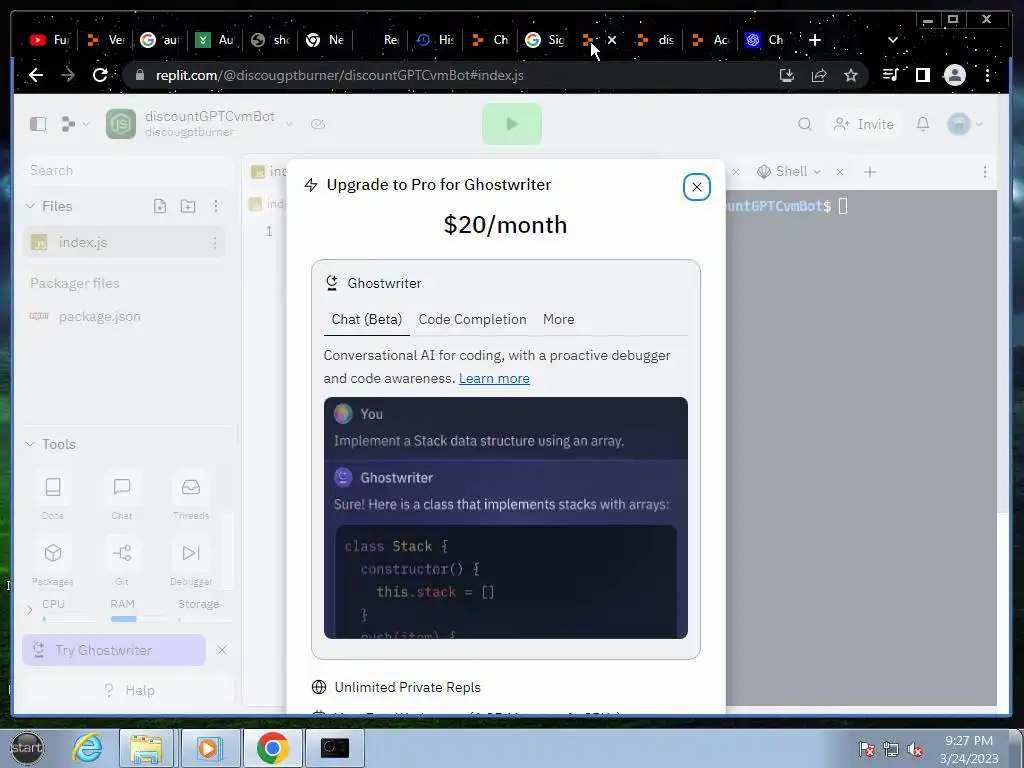Invite collaborators to the repl
The width and height of the screenshot is (1024, 768).
point(863,124)
